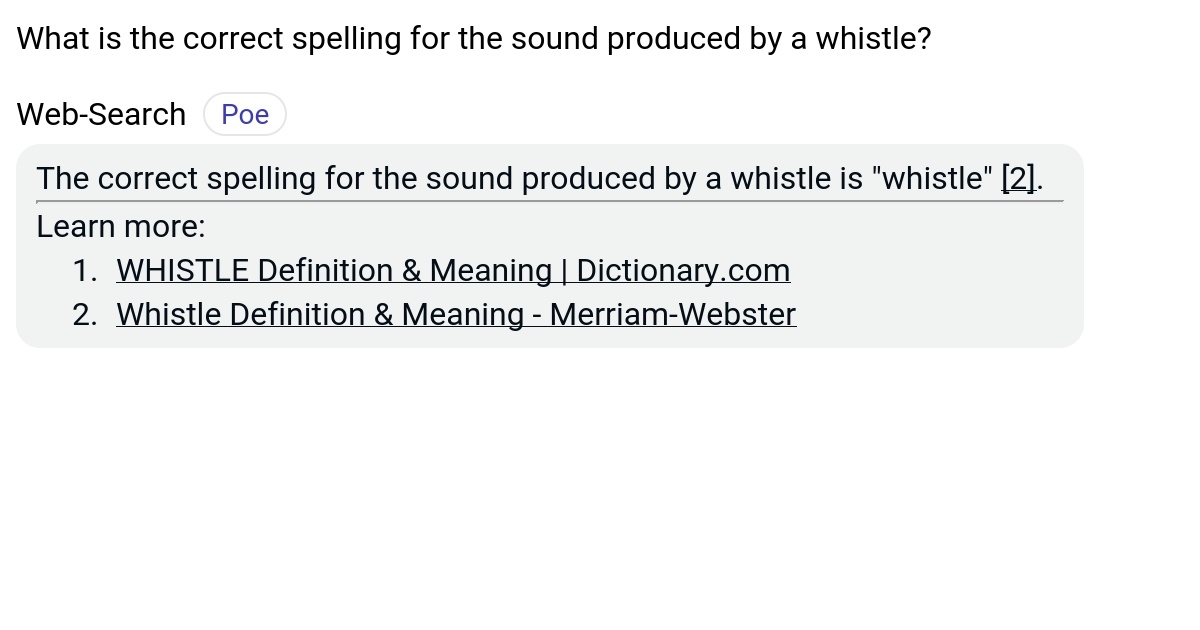Open the Dictionary.com whistle definition link
This screenshot has height=630, width=1200.
tap(452, 270)
